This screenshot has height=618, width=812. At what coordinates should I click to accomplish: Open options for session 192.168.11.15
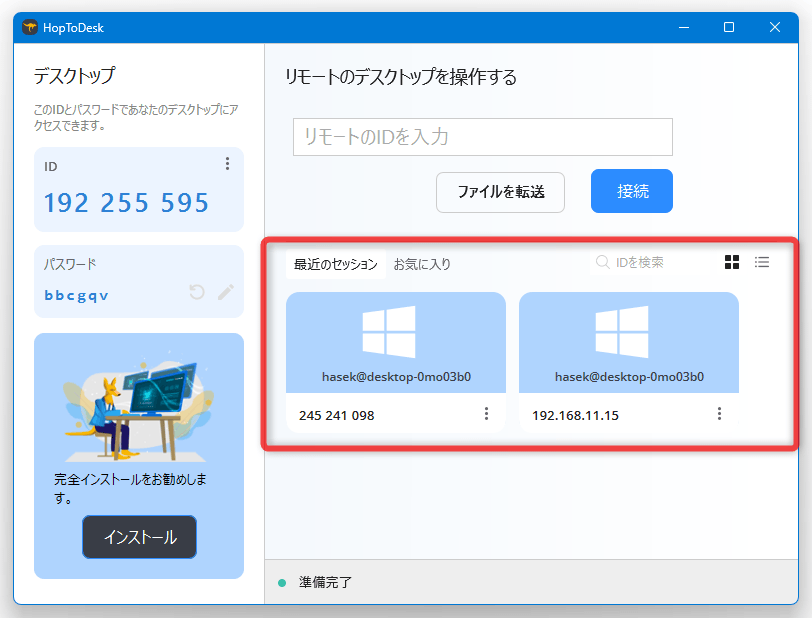coord(719,413)
